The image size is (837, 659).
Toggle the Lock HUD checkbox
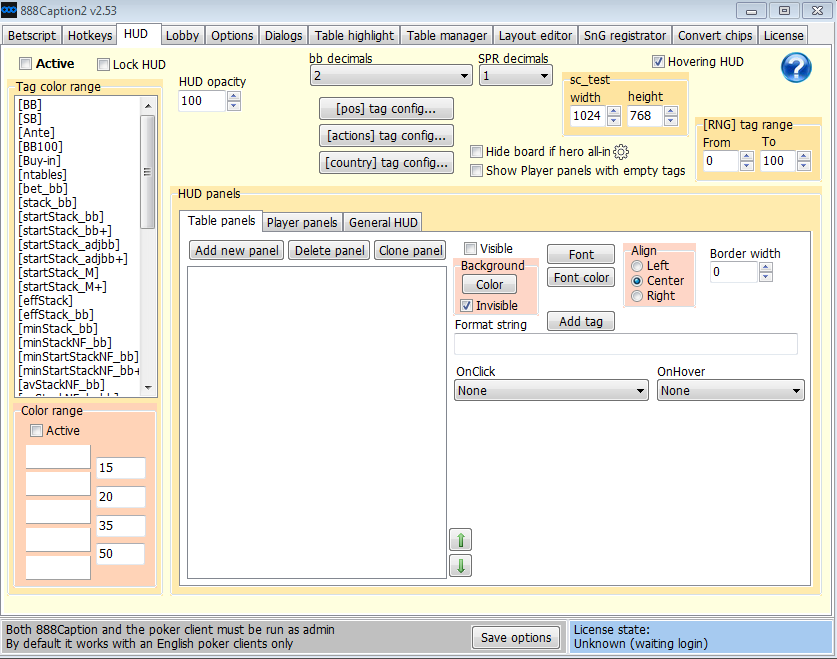click(x=103, y=65)
